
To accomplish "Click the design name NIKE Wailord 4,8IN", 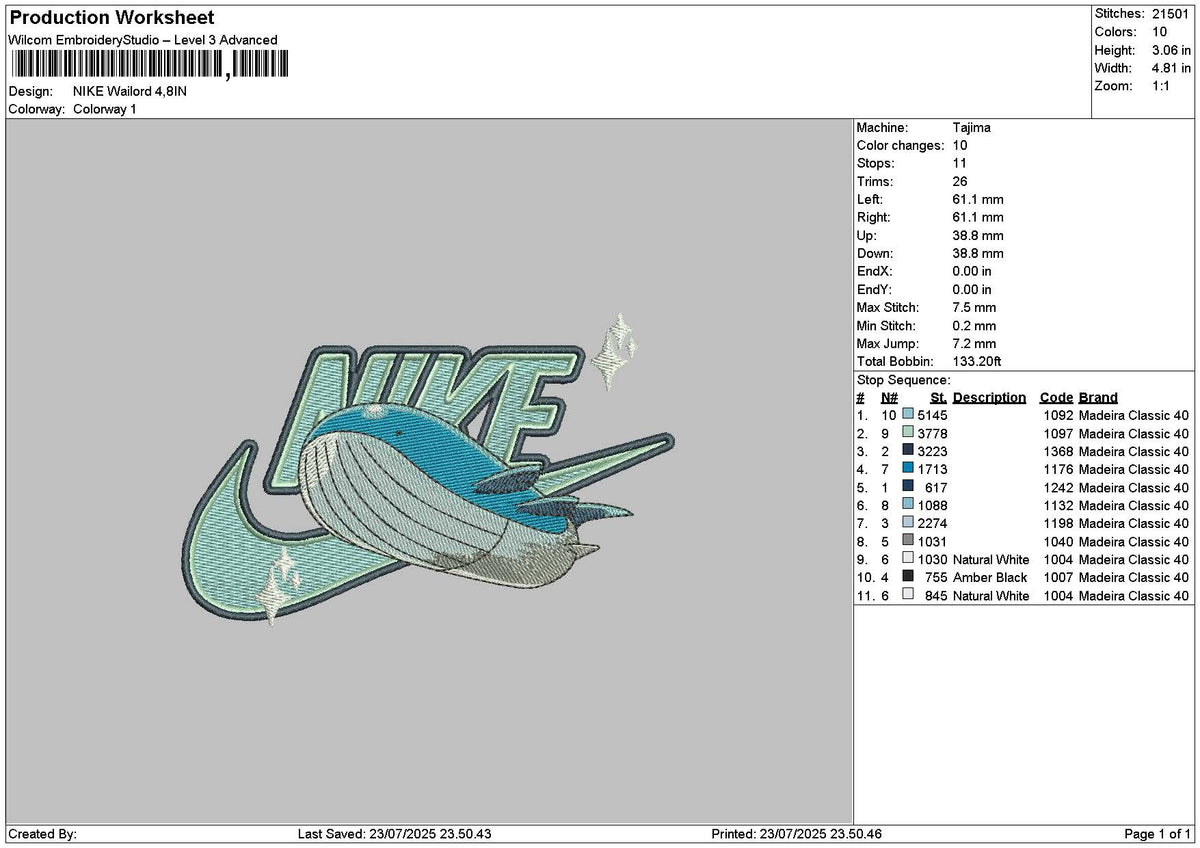I will (x=130, y=91).
